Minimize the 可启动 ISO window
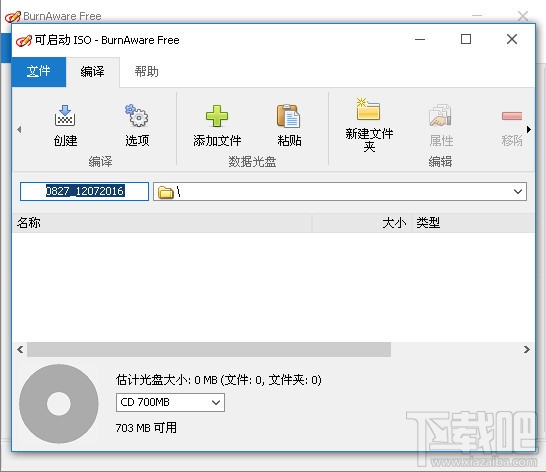The height and width of the screenshot is (472, 546). point(420,39)
